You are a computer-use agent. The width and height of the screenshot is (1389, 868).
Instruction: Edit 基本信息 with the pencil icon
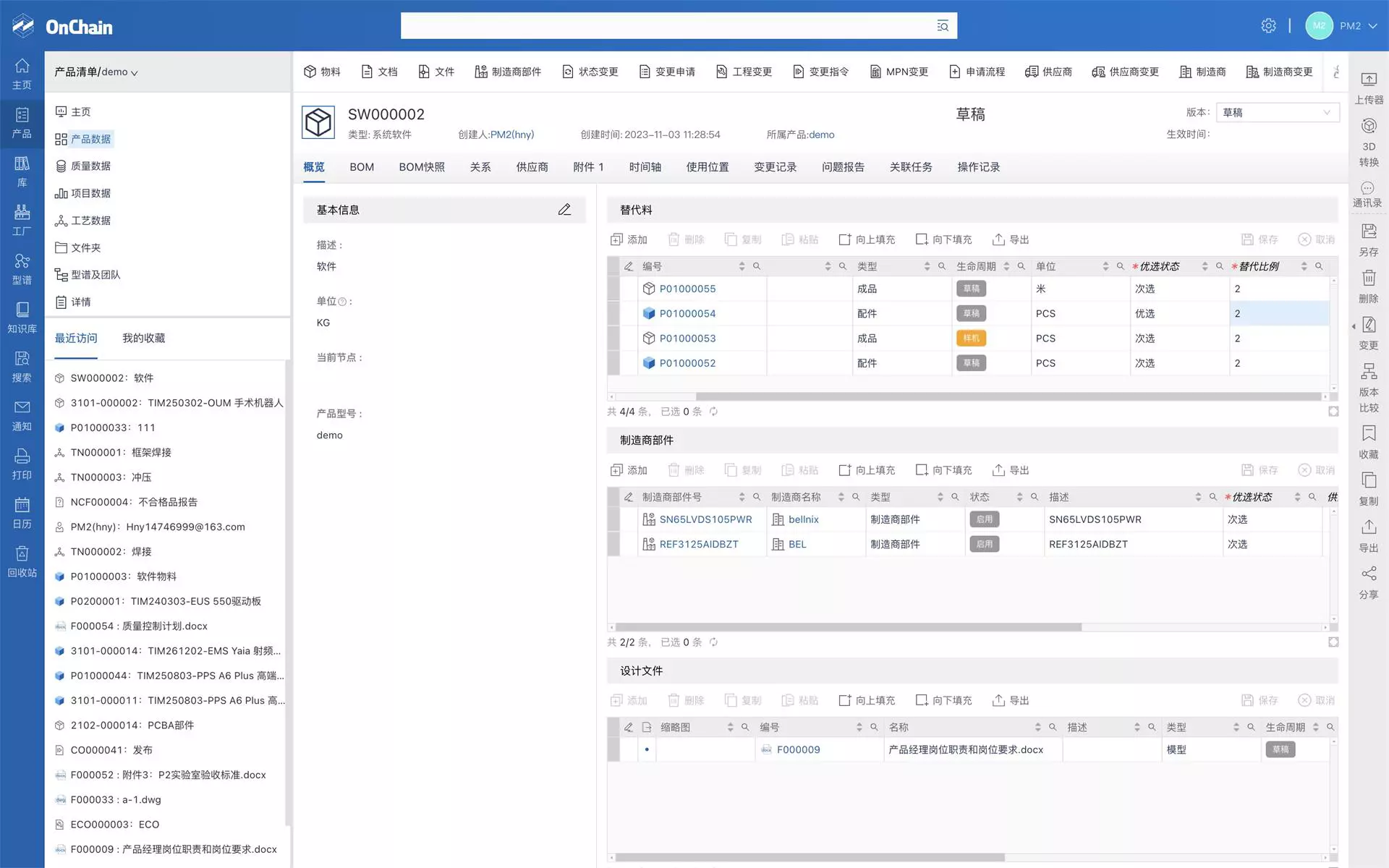click(564, 210)
